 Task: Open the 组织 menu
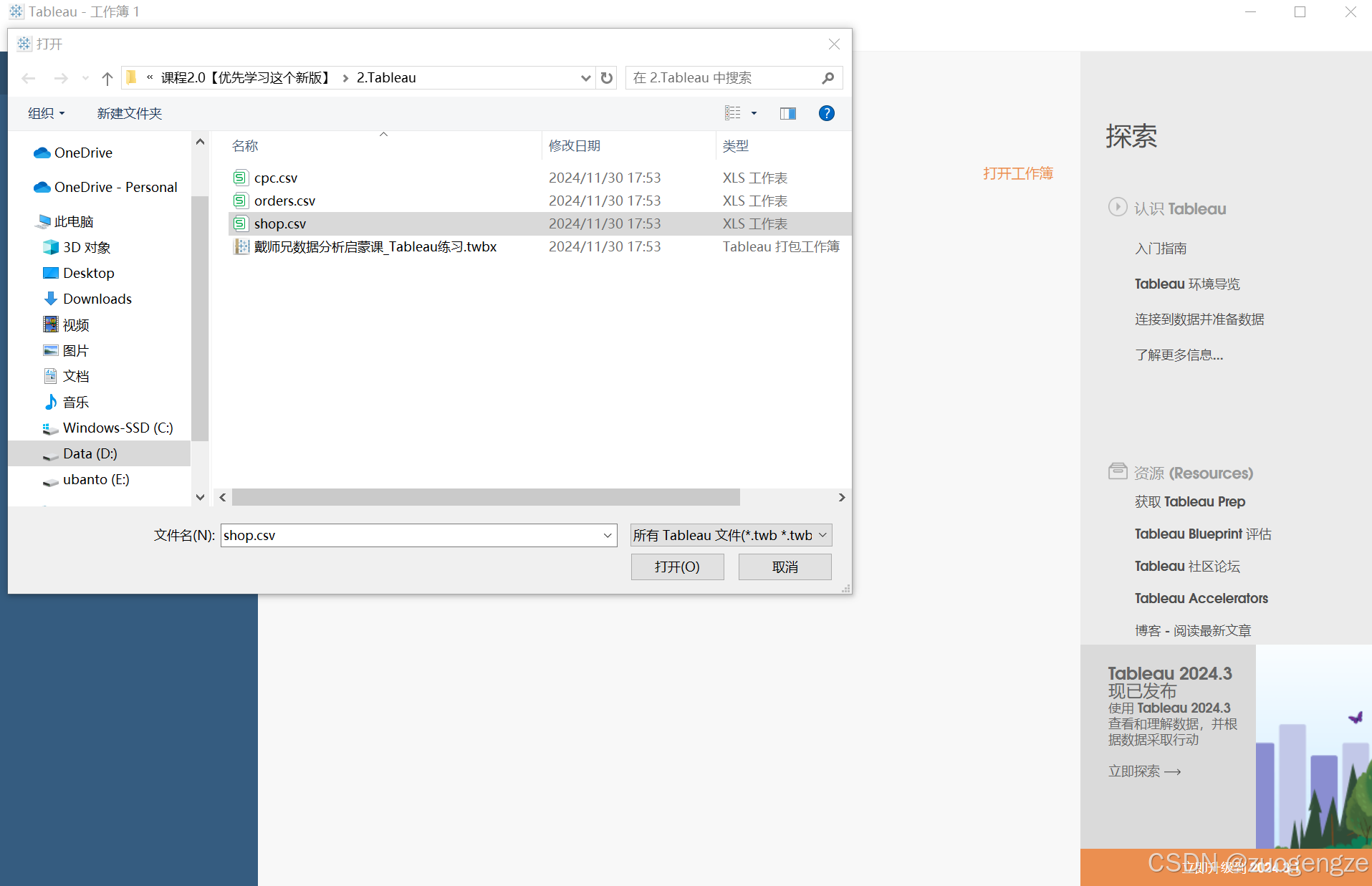(46, 113)
